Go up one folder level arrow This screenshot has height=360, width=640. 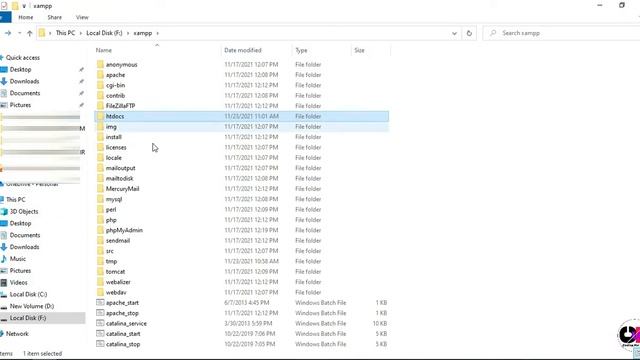(x=29, y=33)
